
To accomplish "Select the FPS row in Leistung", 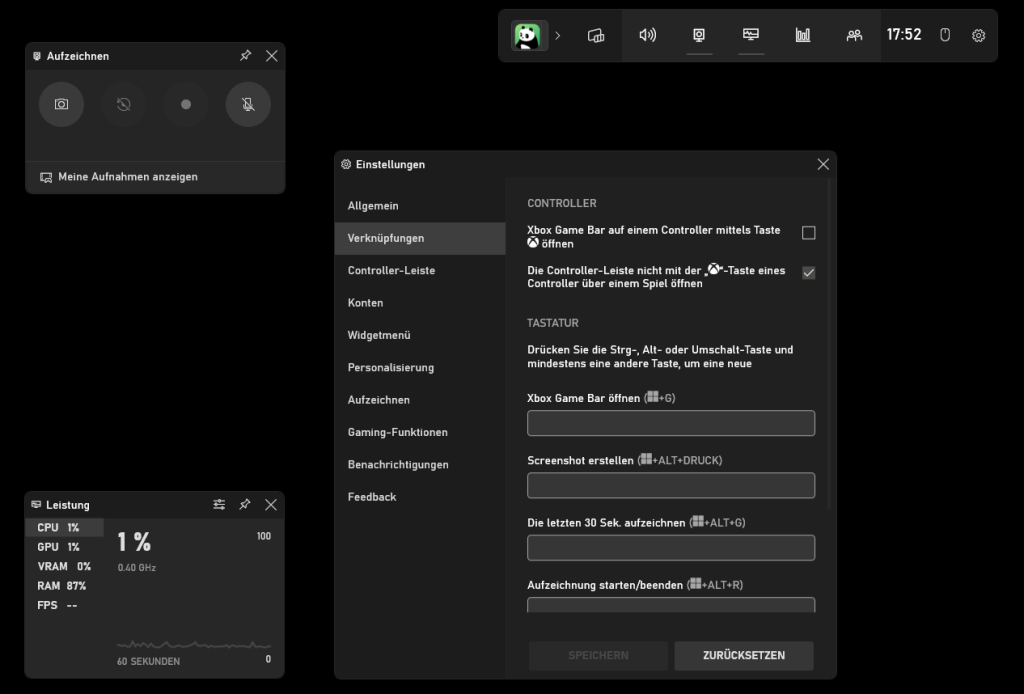I will coord(64,606).
